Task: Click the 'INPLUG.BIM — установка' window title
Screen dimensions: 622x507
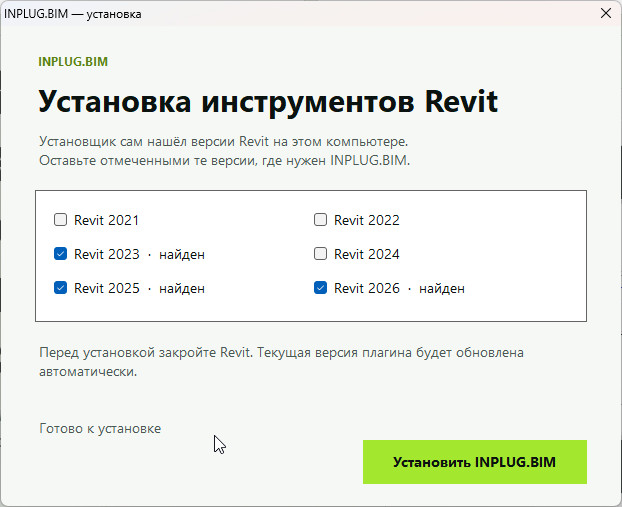Action: (73, 14)
